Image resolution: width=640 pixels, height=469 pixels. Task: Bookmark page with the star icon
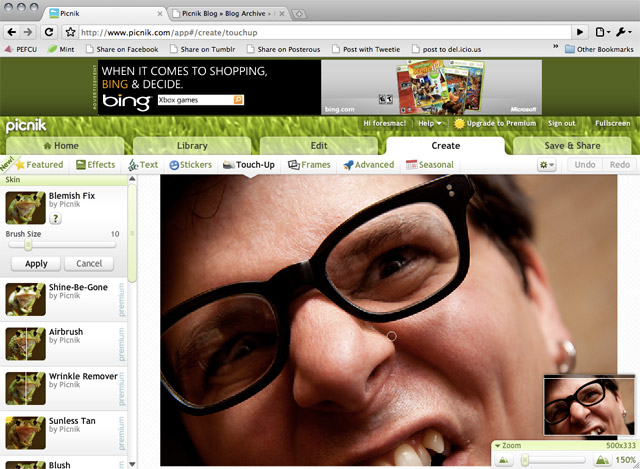pos(71,32)
